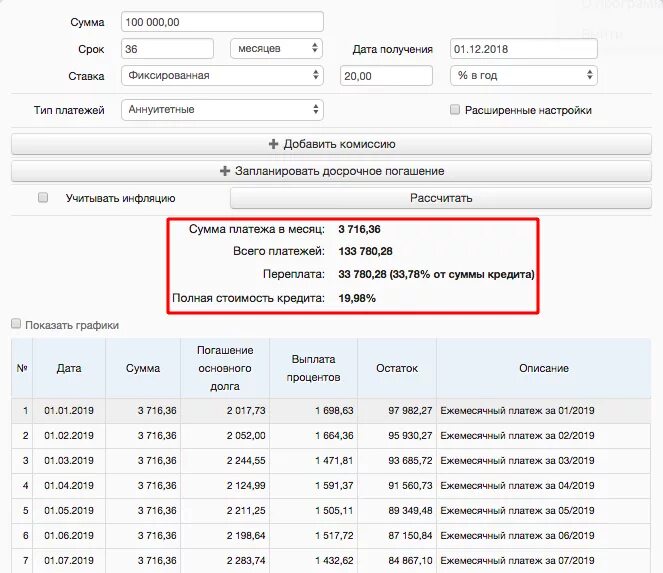Click the Дата получения field 01.12.2018

click(523, 49)
